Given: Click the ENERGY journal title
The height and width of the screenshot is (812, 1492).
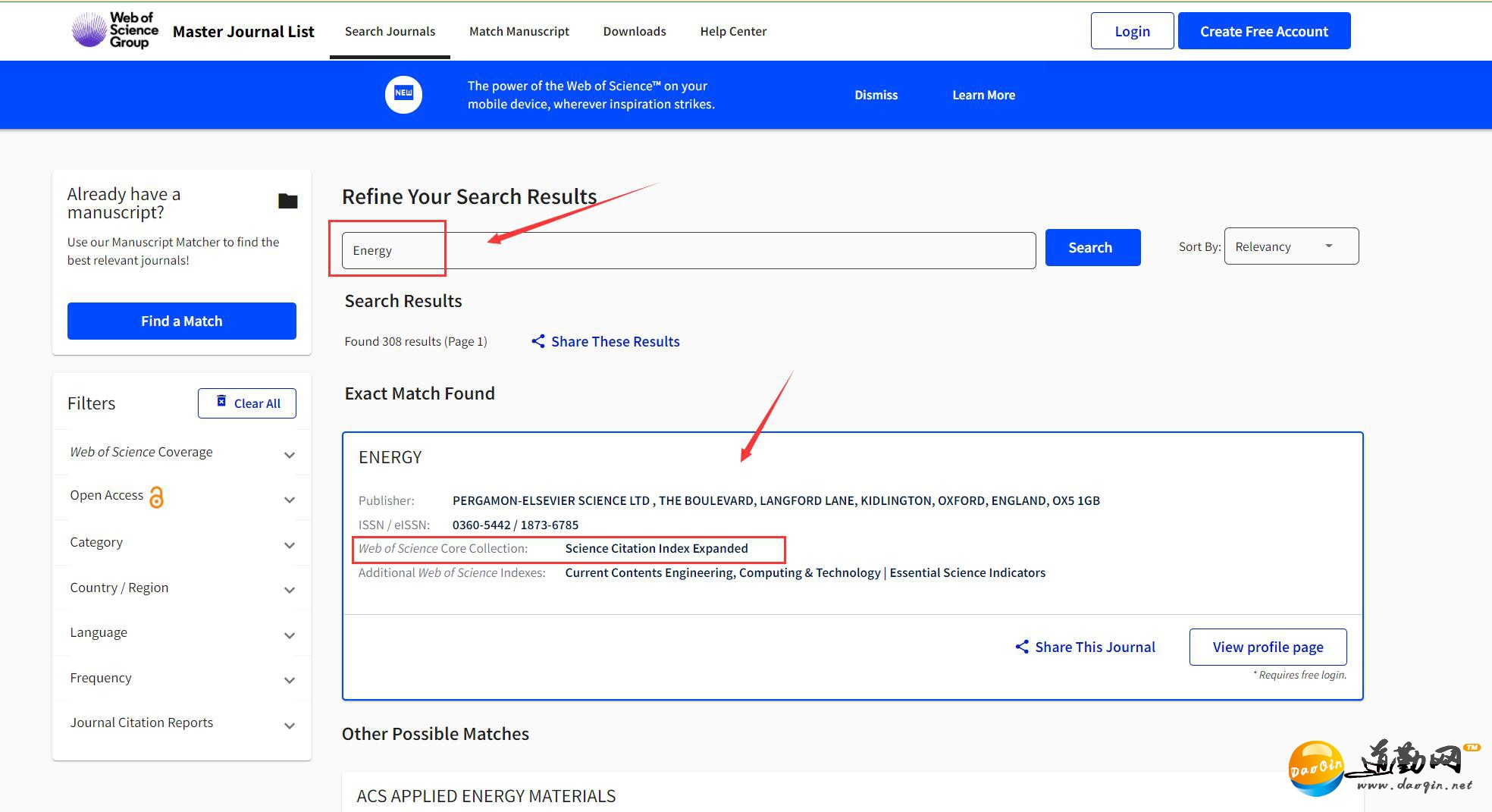Looking at the screenshot, I should pos(390,457).
